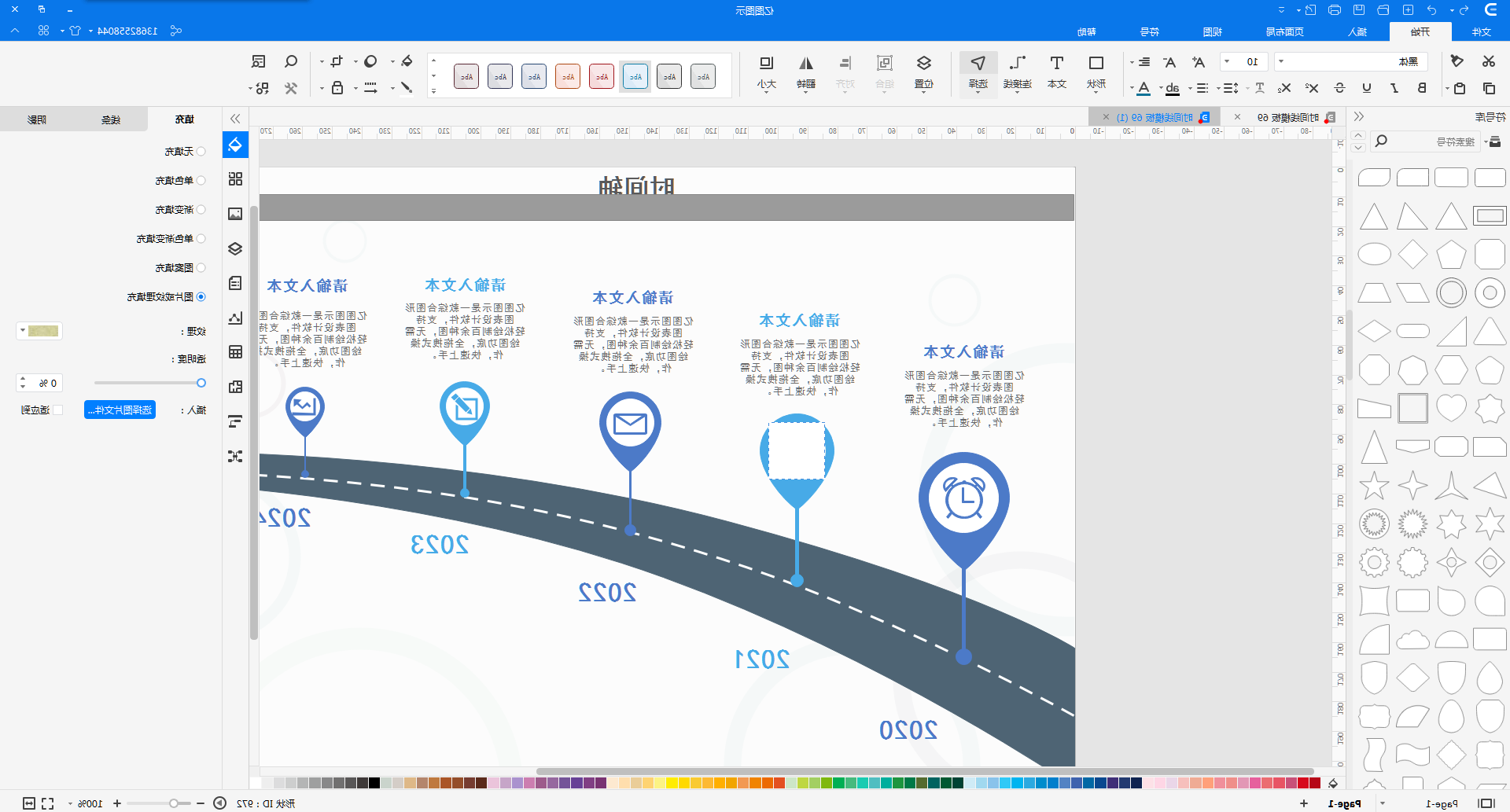Click the Print icon in title bar

(x=1335, y=10)
